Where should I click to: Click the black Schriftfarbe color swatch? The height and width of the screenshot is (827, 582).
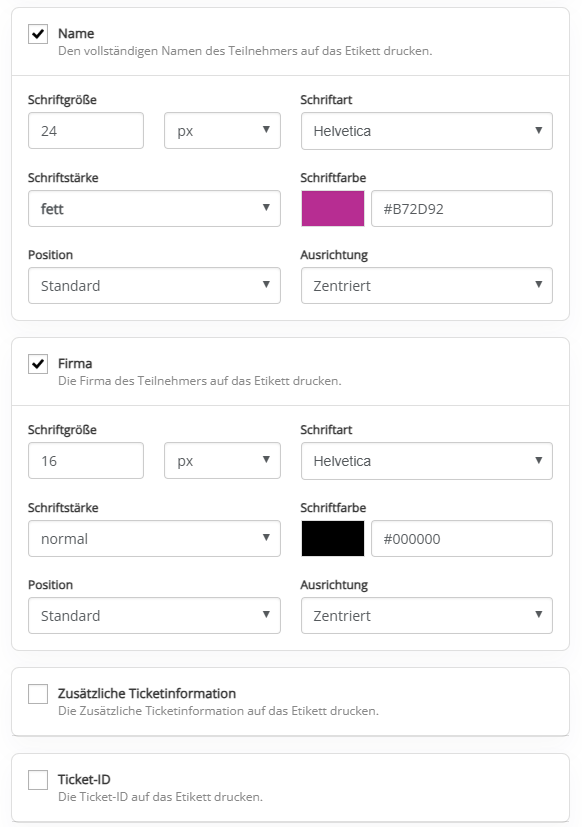click(333, 538)
